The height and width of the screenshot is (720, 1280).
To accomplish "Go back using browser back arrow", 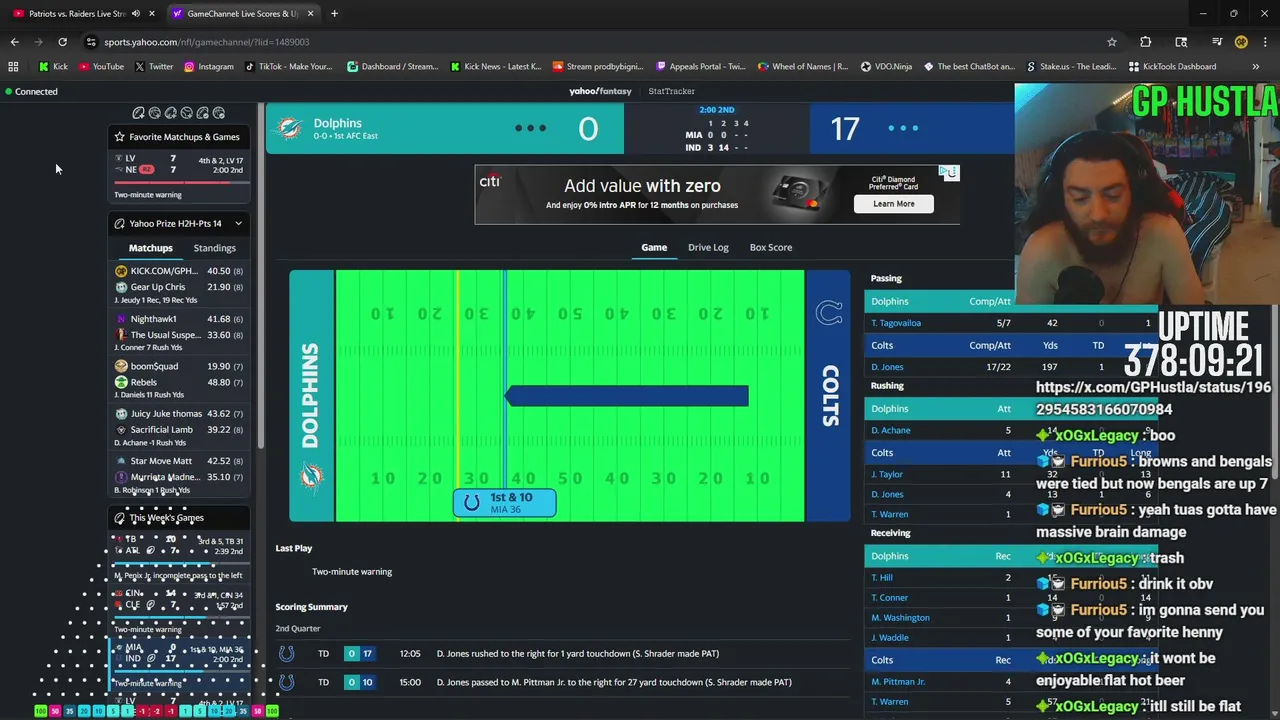I will [x=14, y=42].
